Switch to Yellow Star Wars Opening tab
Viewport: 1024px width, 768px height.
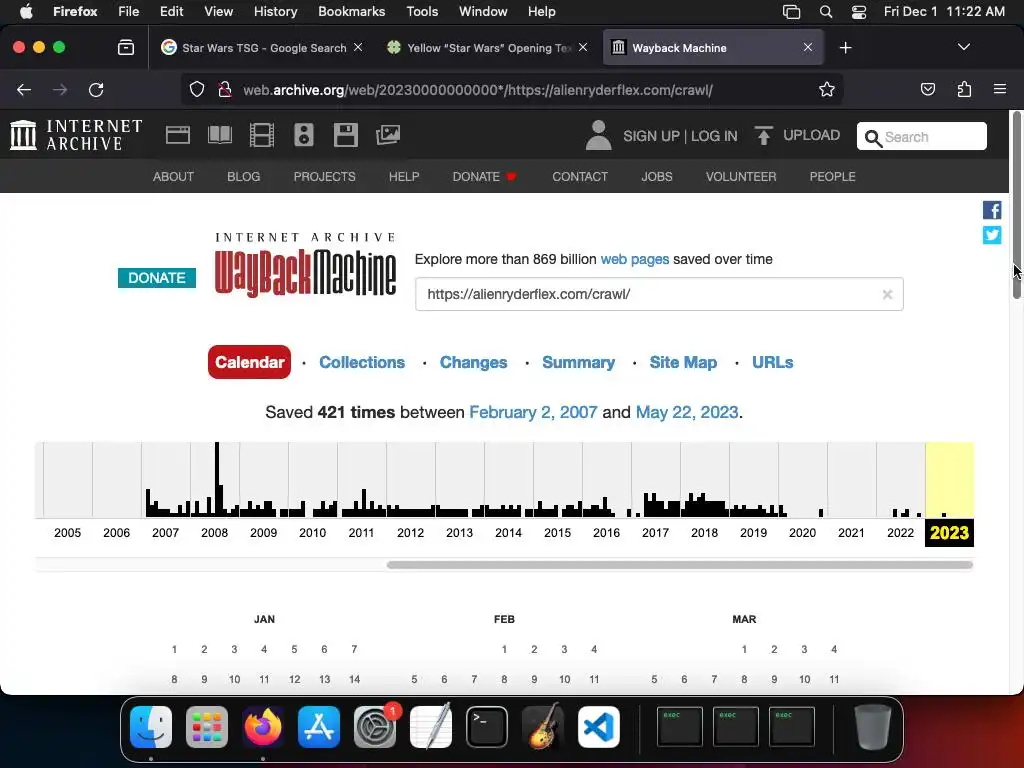pos(487,48)
